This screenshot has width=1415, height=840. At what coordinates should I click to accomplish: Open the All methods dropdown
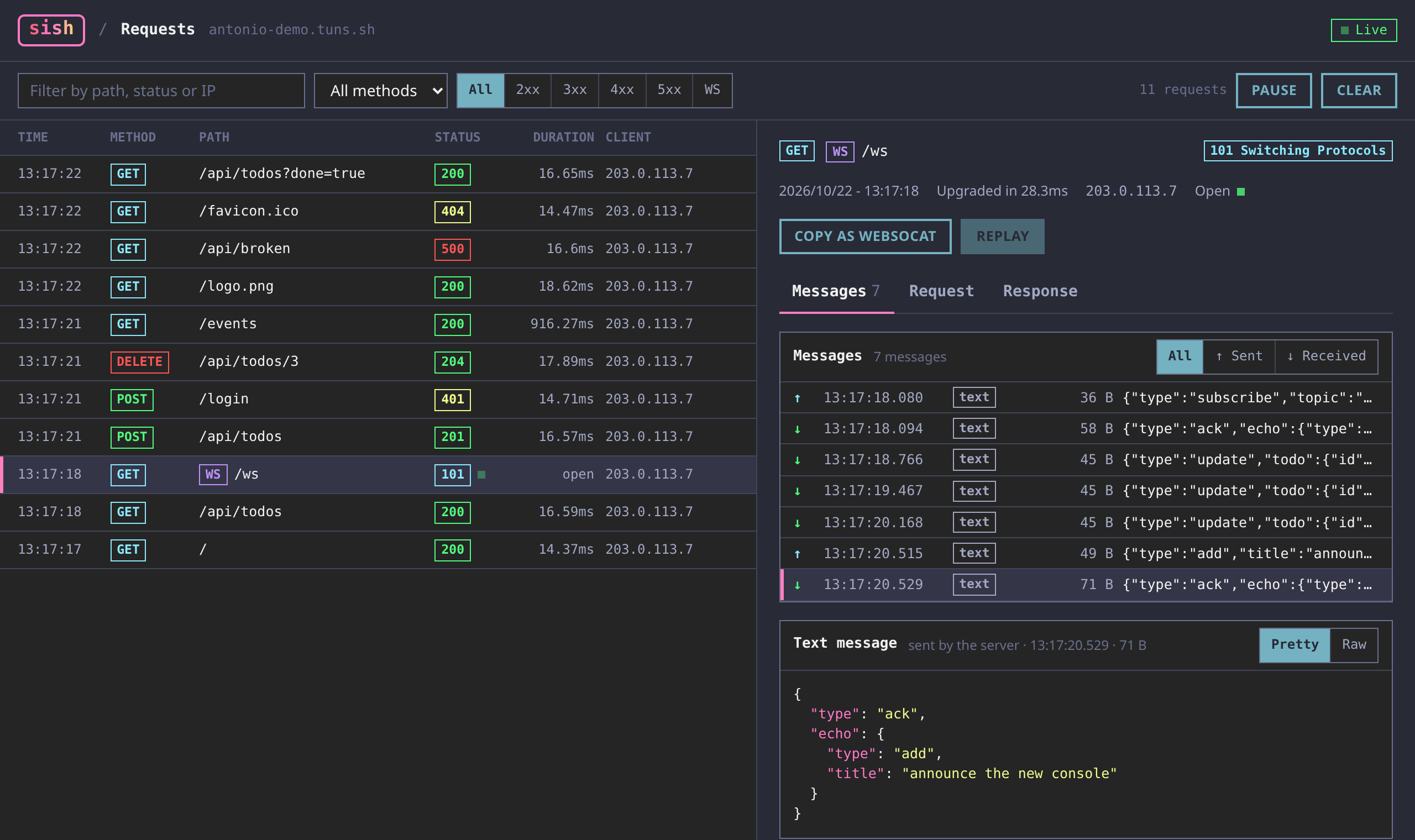(x=380, y=91)
